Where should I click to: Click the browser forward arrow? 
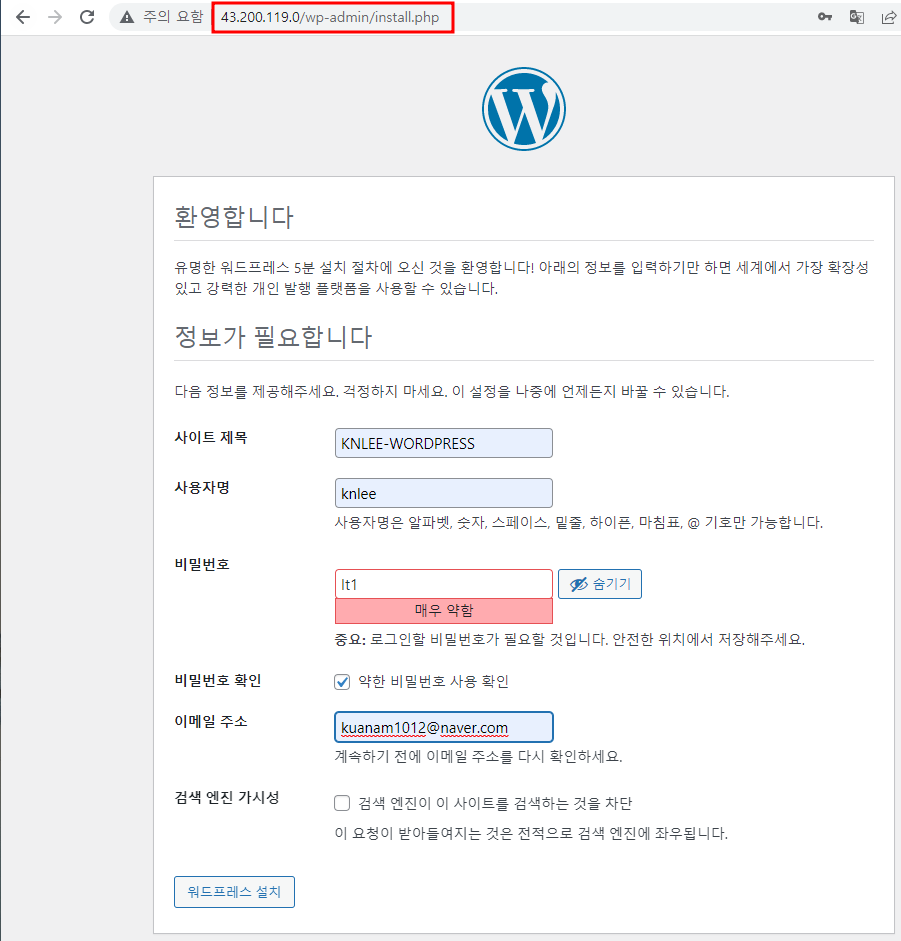pyautogui.click(x=55, y=17)
